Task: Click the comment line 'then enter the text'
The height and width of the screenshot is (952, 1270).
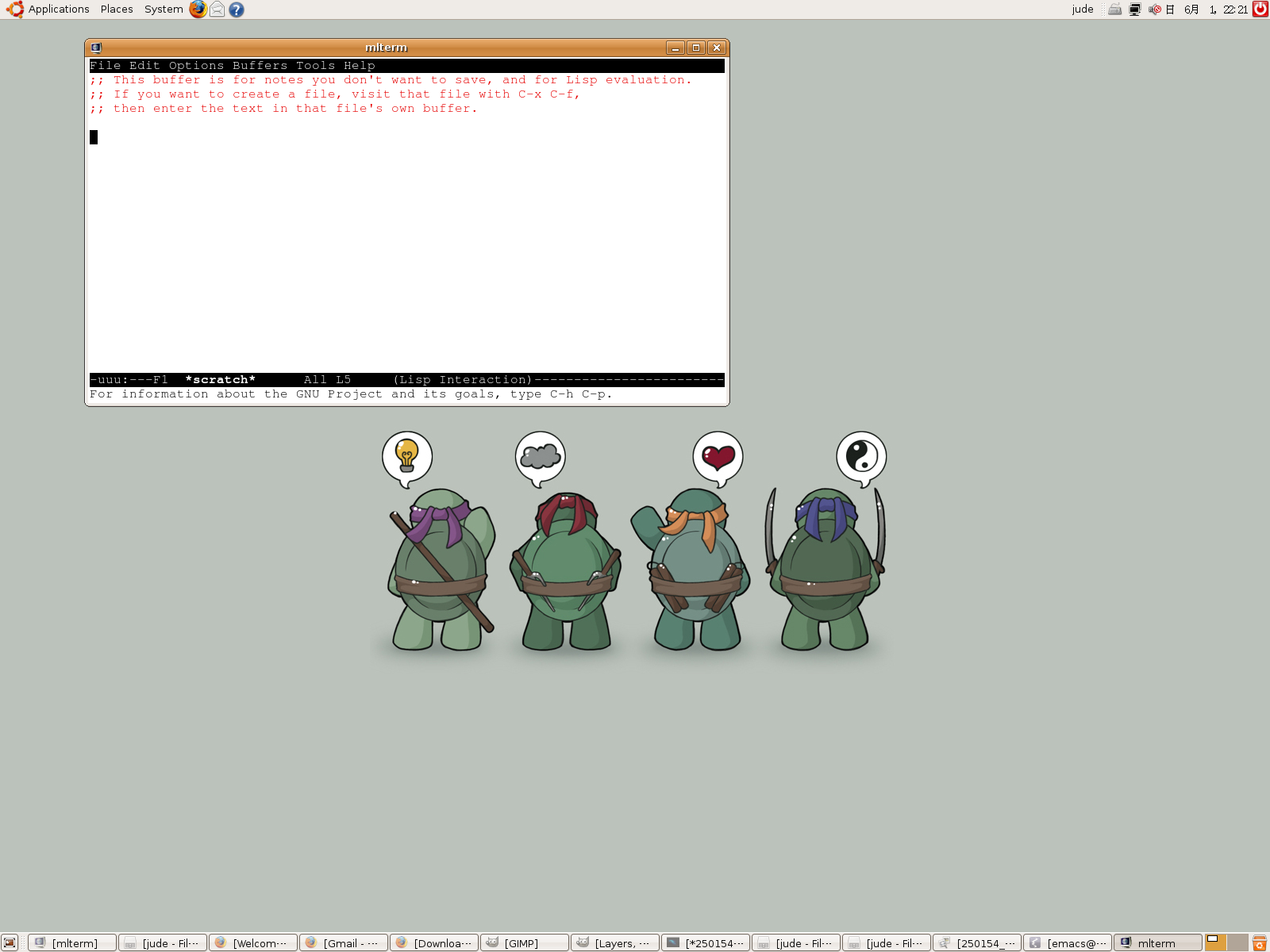Action: click(x=283, y=109)
